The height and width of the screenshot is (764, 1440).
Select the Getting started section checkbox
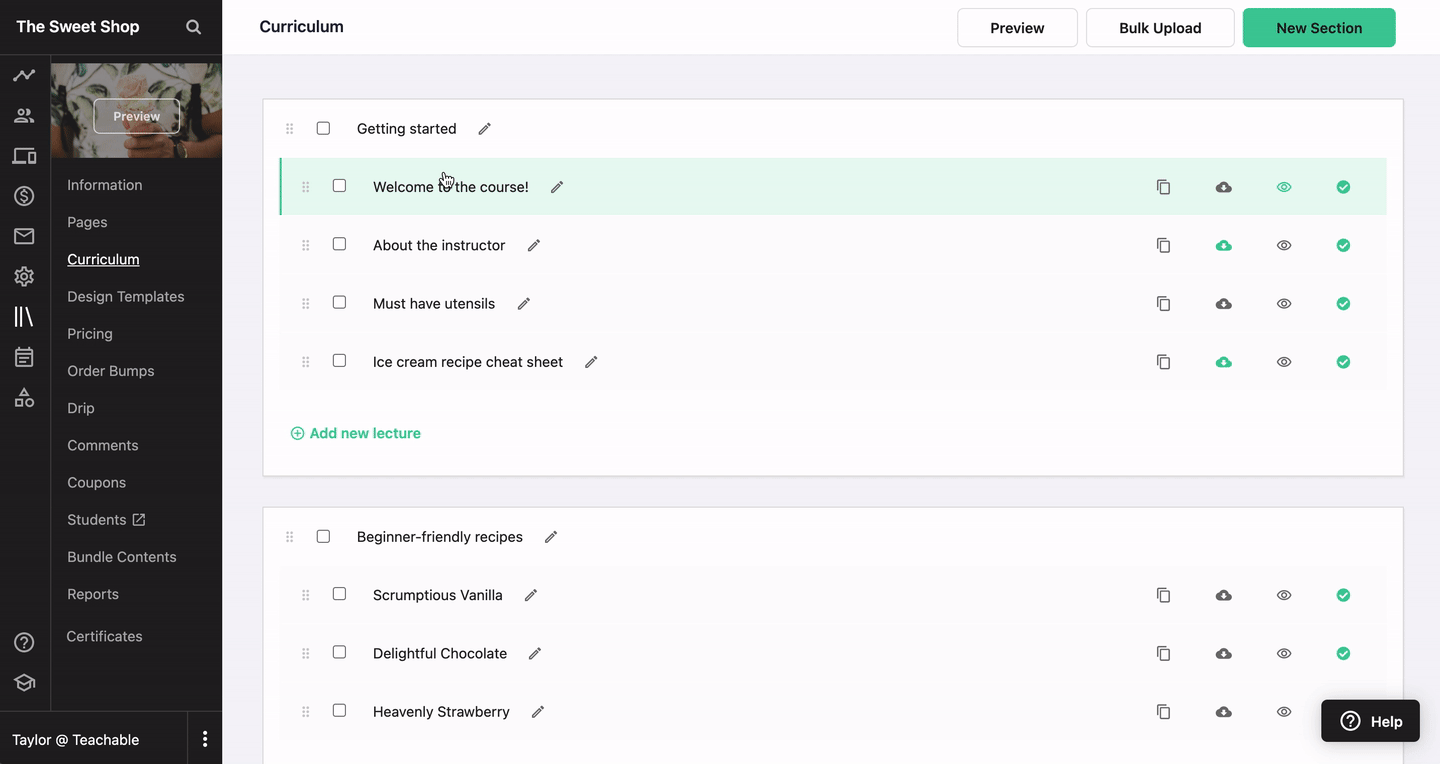(323, 128)
